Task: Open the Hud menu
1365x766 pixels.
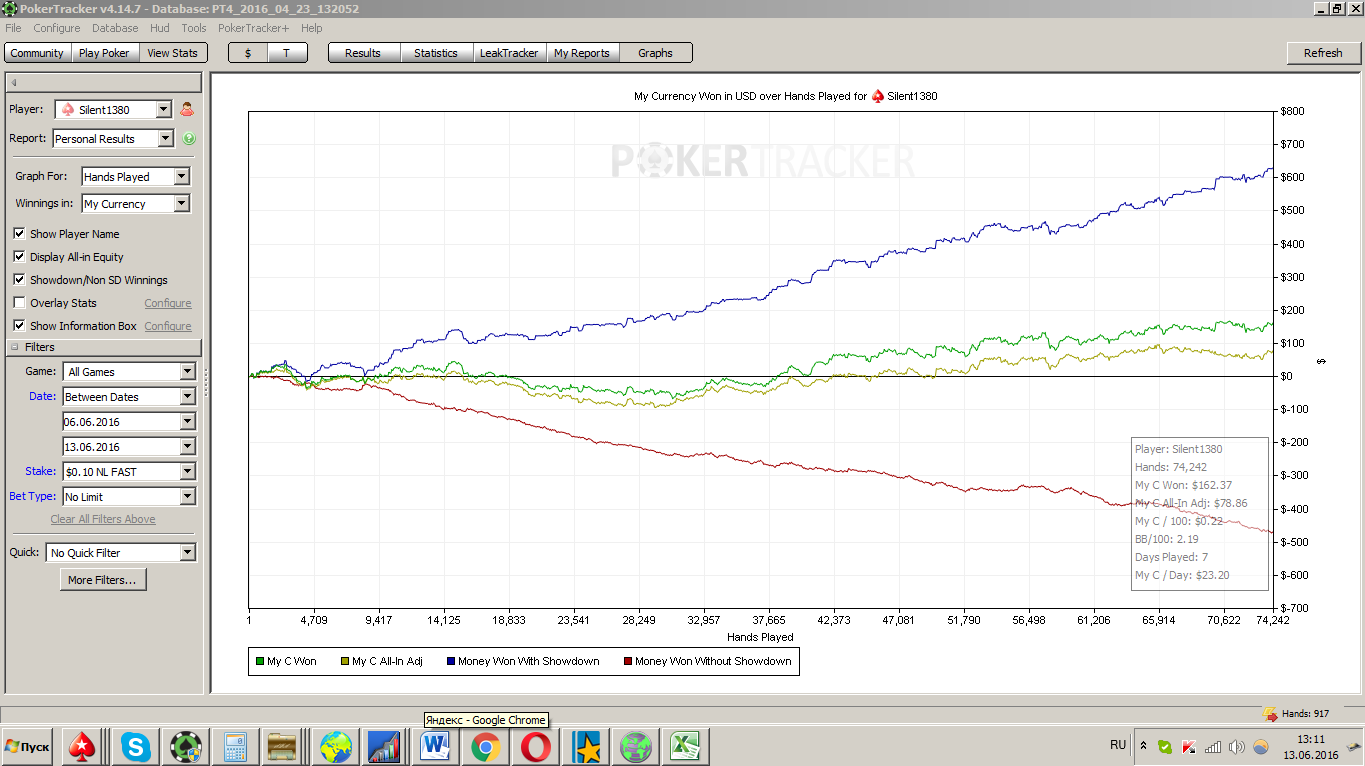Action: point(160,28)
